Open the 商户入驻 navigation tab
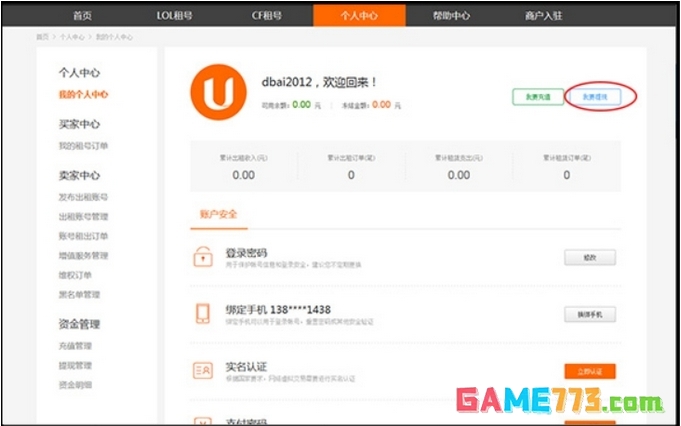 tap(544, 16)
